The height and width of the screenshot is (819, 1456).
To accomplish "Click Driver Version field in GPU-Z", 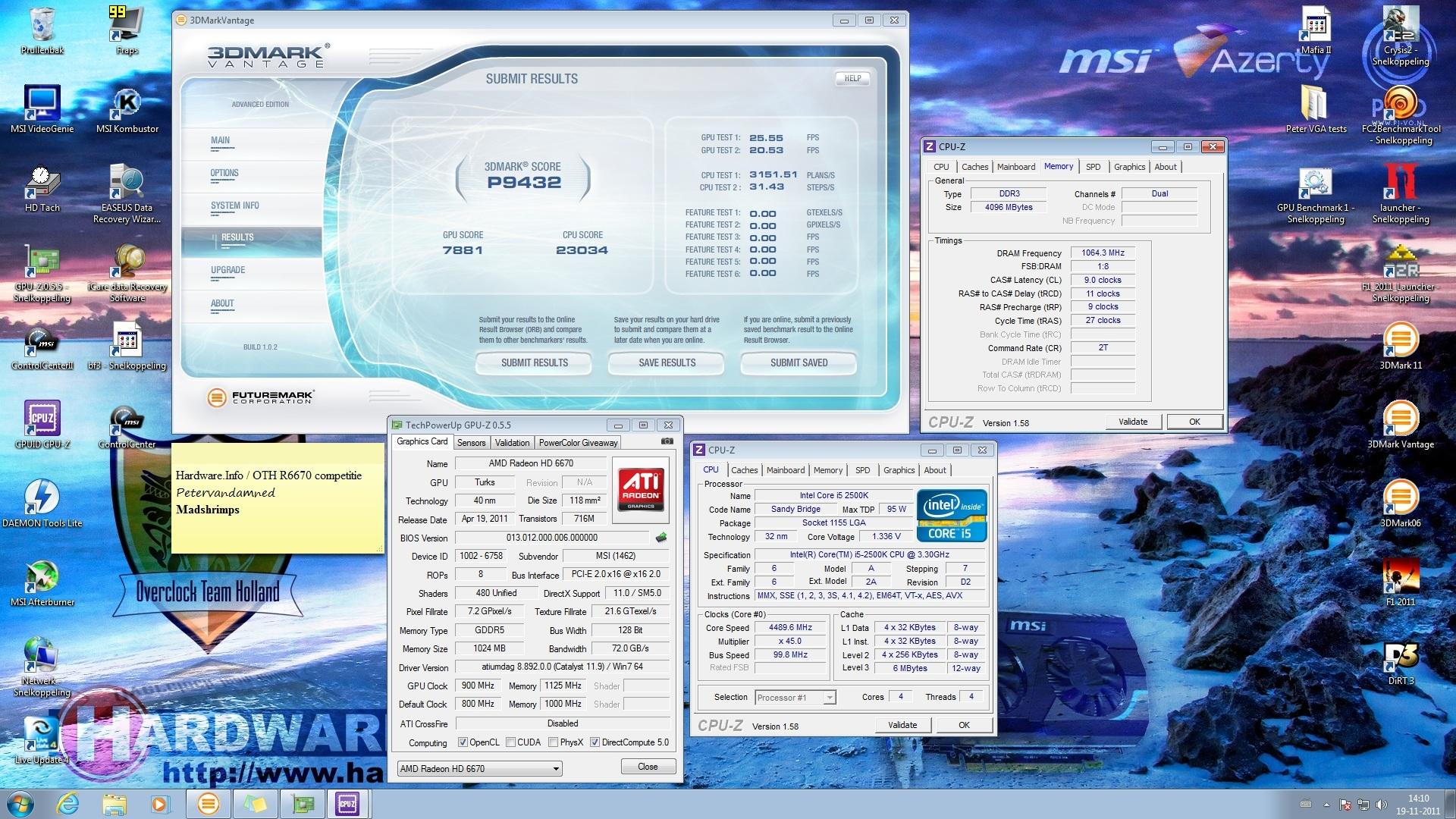I will coord(562,667).
